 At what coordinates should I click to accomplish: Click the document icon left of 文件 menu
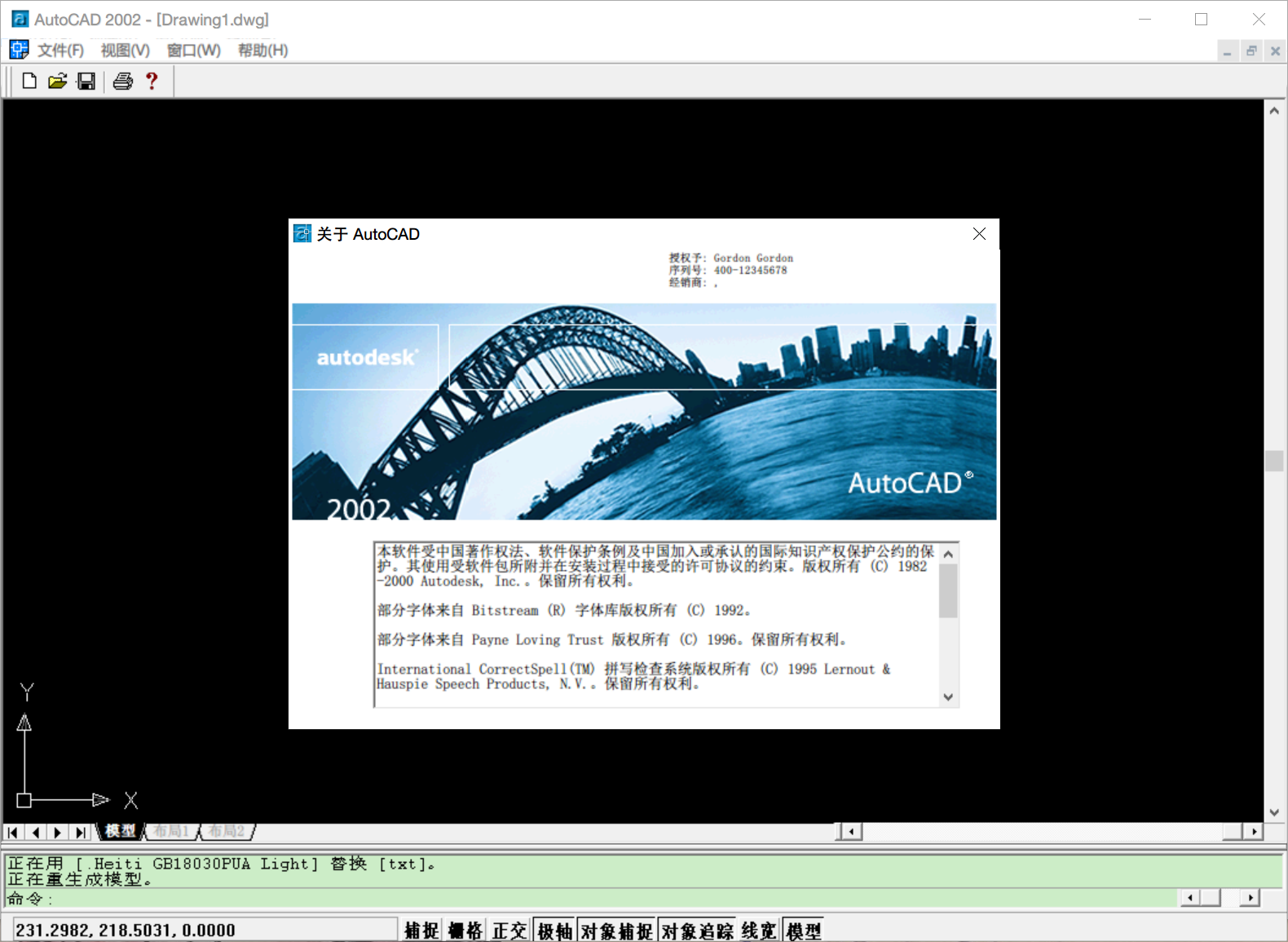[x=19, y=50]
